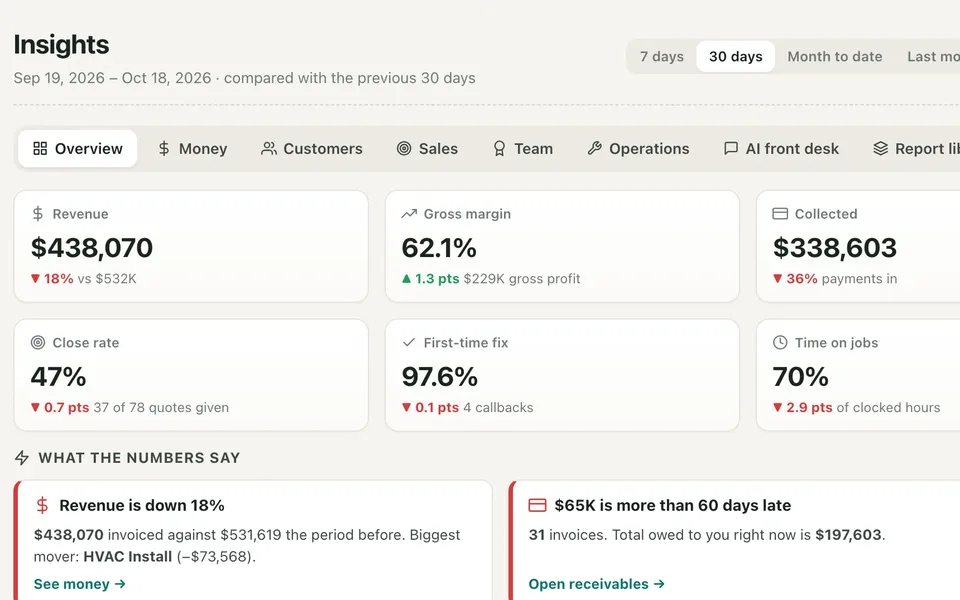Click the '37 of 78 quotes given' text
The image size is (960, 600).
click(x=161, y=408)
